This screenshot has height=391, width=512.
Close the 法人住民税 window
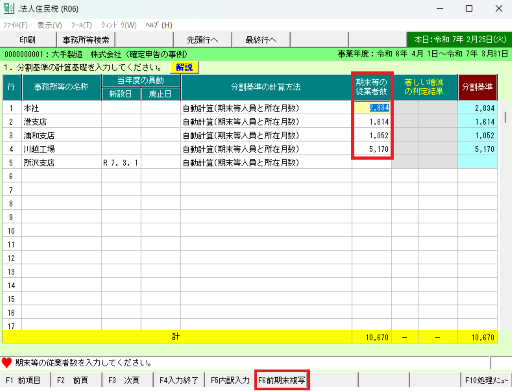coord(499,9)
